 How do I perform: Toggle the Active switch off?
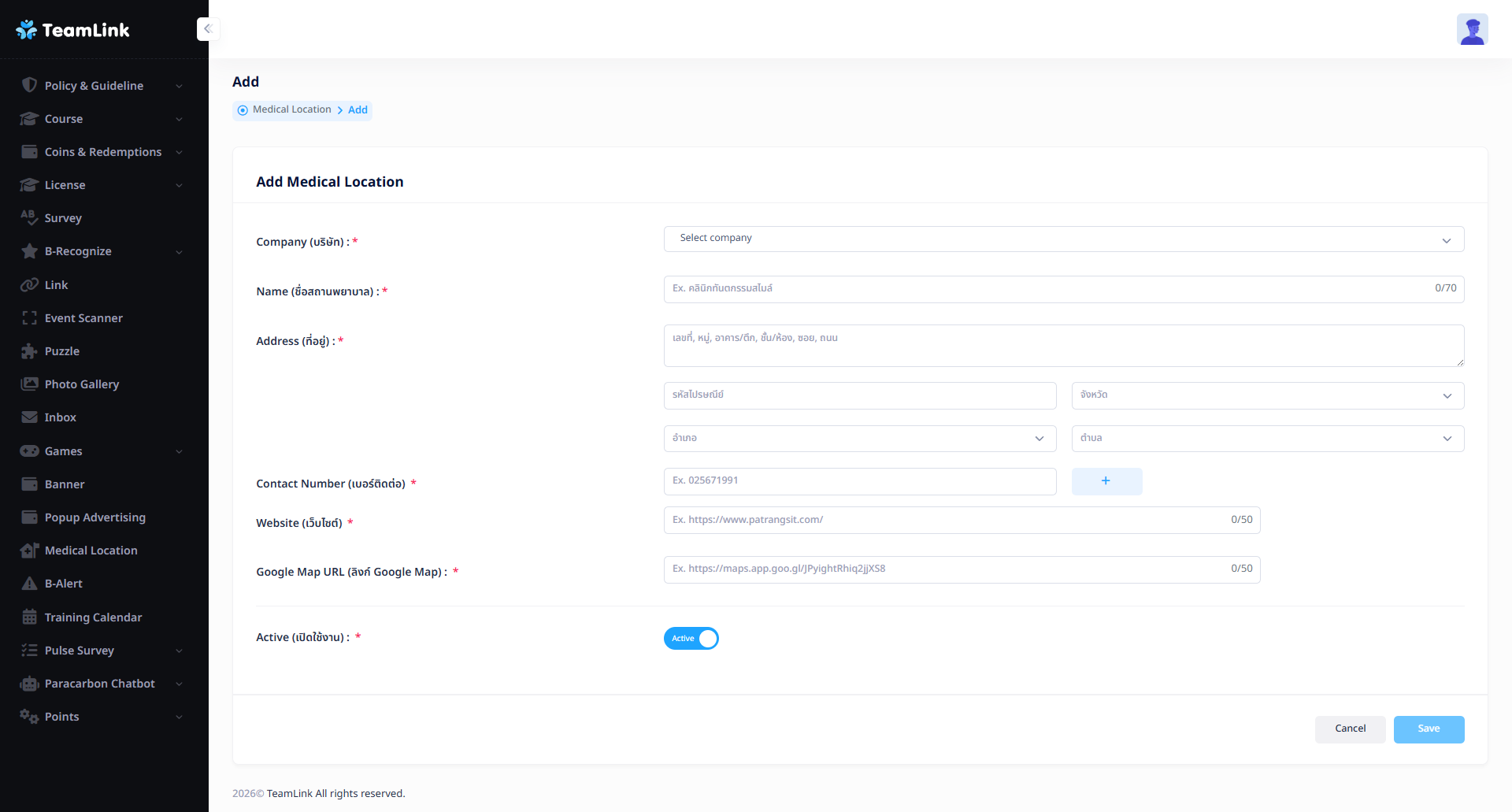pos(691,638)
